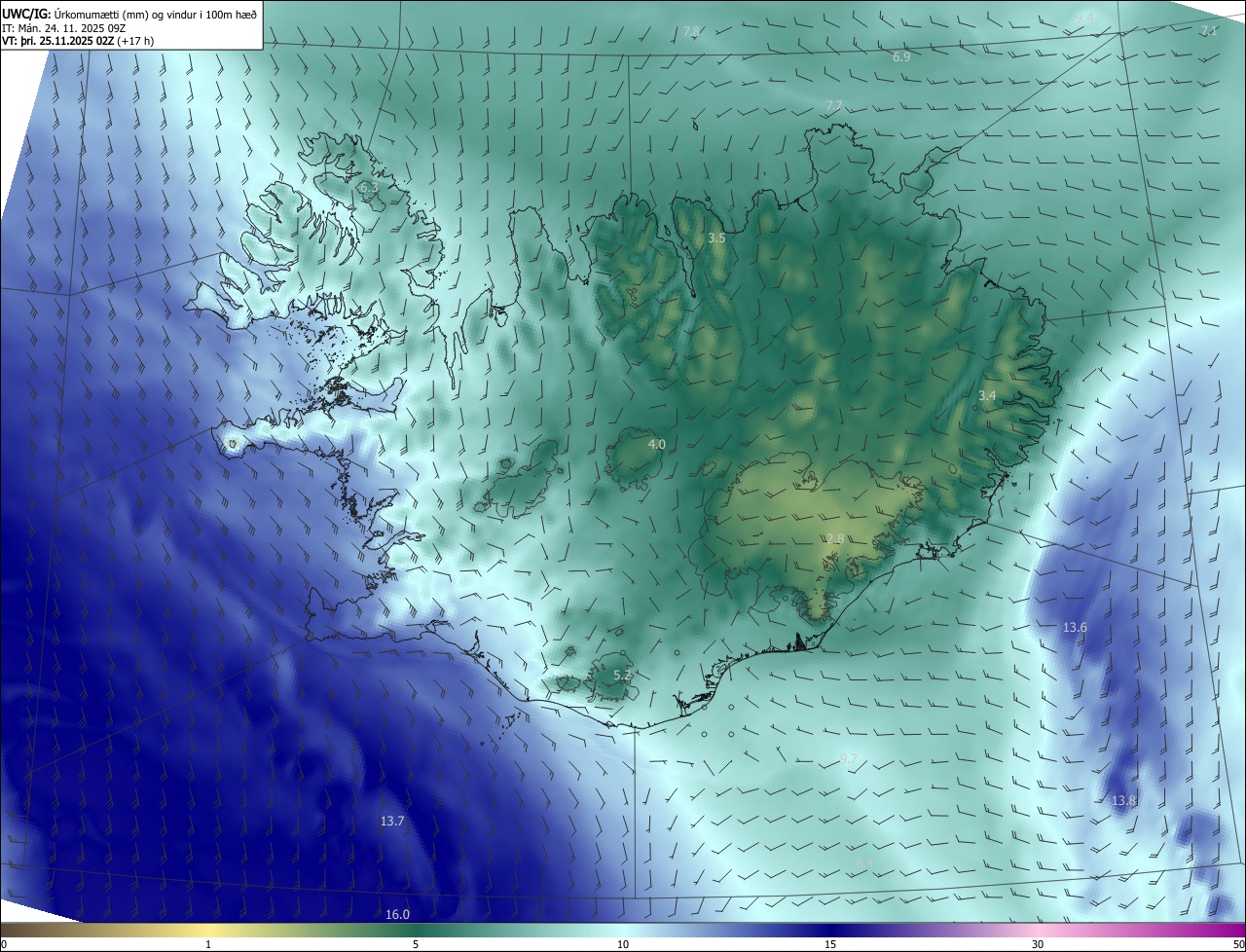Click the 4.0 value label on the map

coord(657,445)
